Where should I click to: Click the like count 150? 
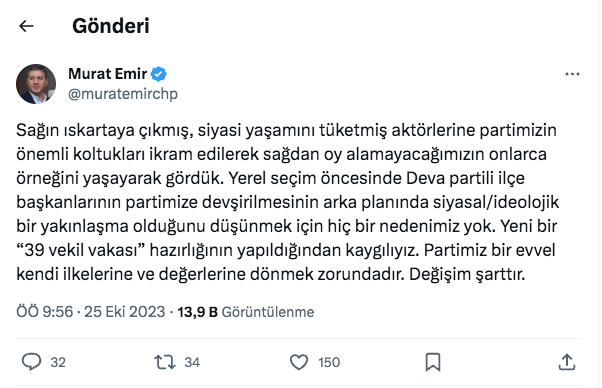329,362
